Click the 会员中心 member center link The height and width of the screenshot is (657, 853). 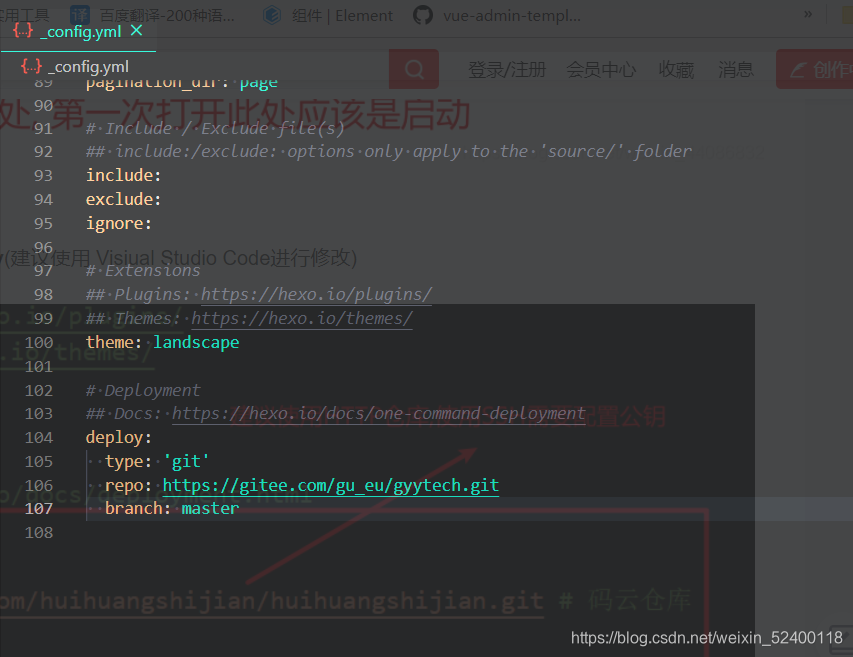tap(601, 69)
